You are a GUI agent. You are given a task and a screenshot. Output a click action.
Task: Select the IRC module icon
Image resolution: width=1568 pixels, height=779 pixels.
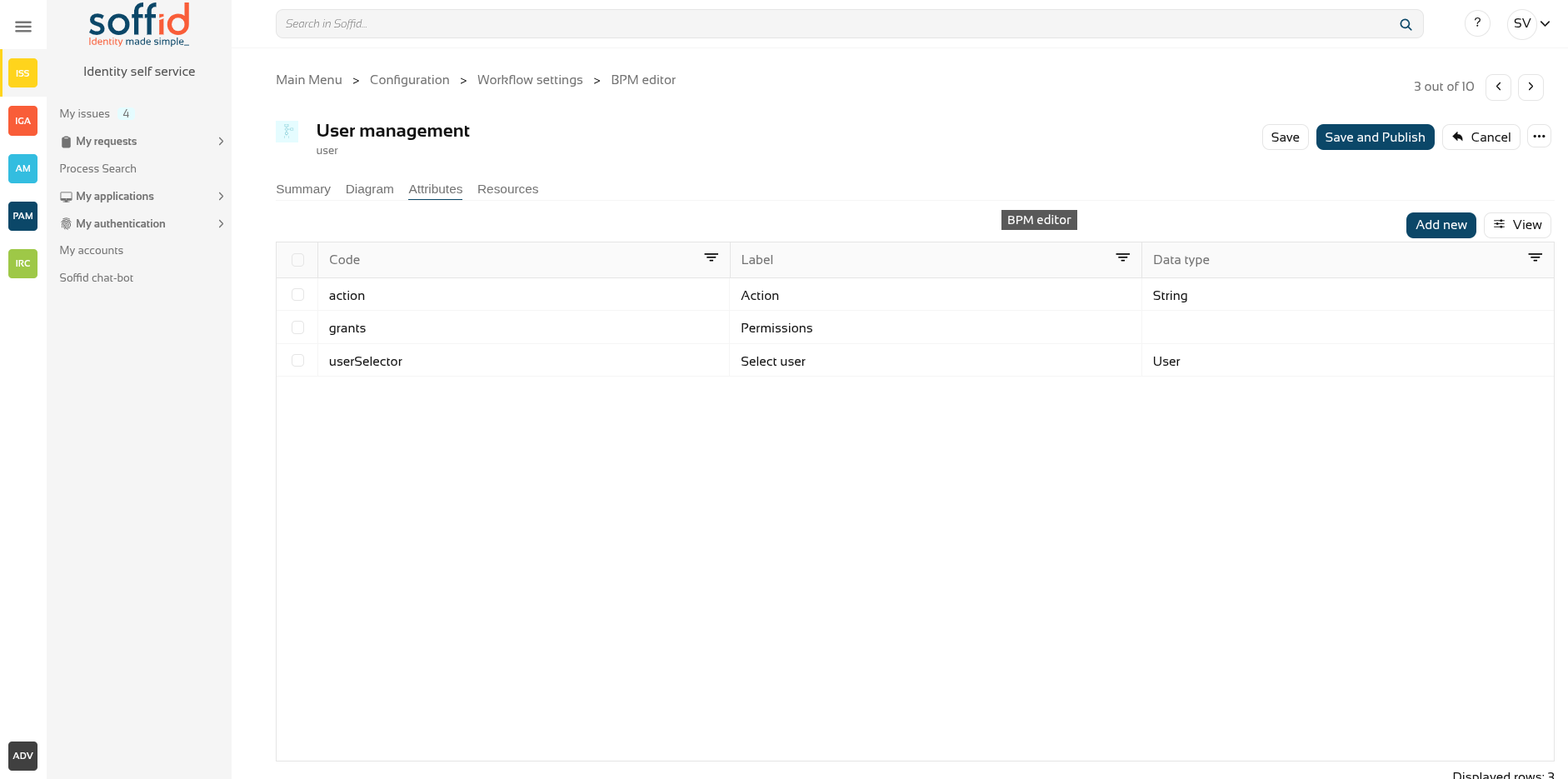(22, 263)
